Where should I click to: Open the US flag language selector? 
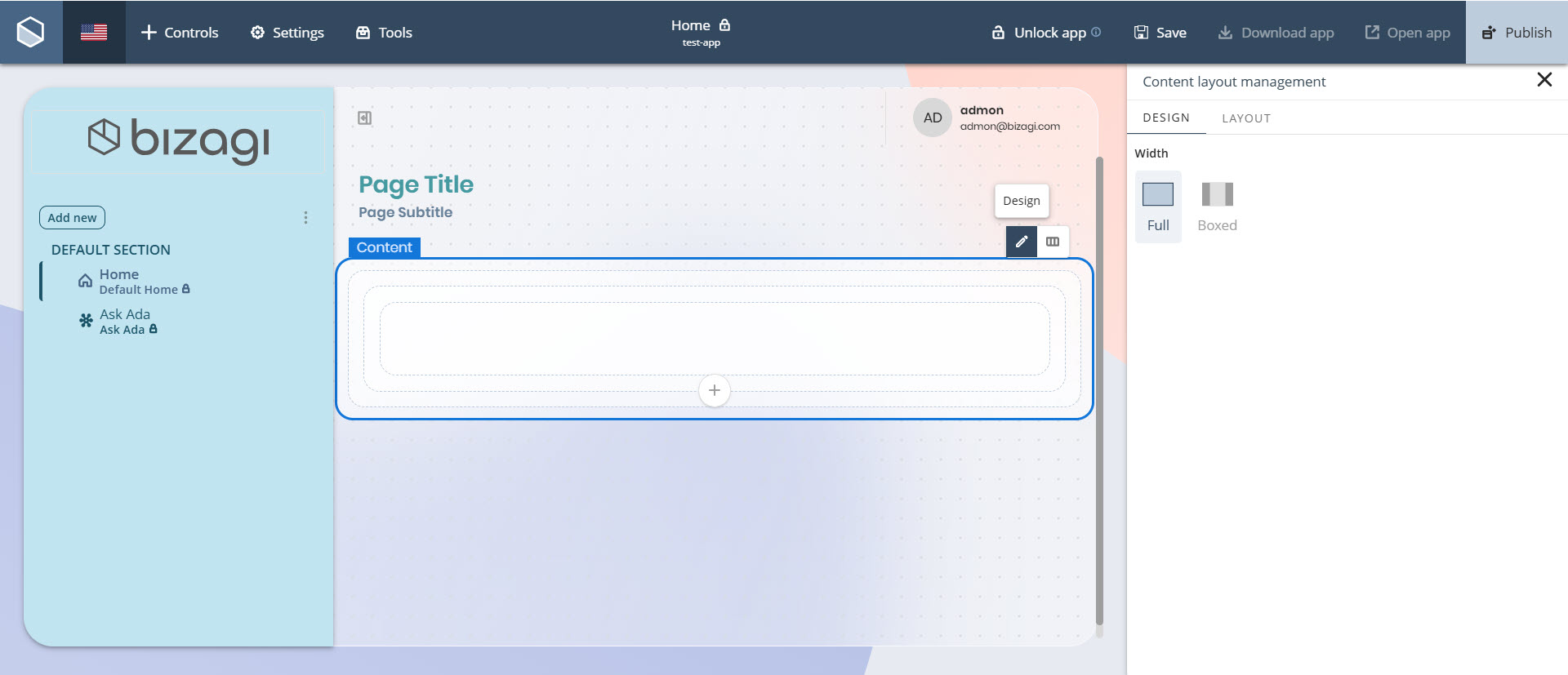94,32
